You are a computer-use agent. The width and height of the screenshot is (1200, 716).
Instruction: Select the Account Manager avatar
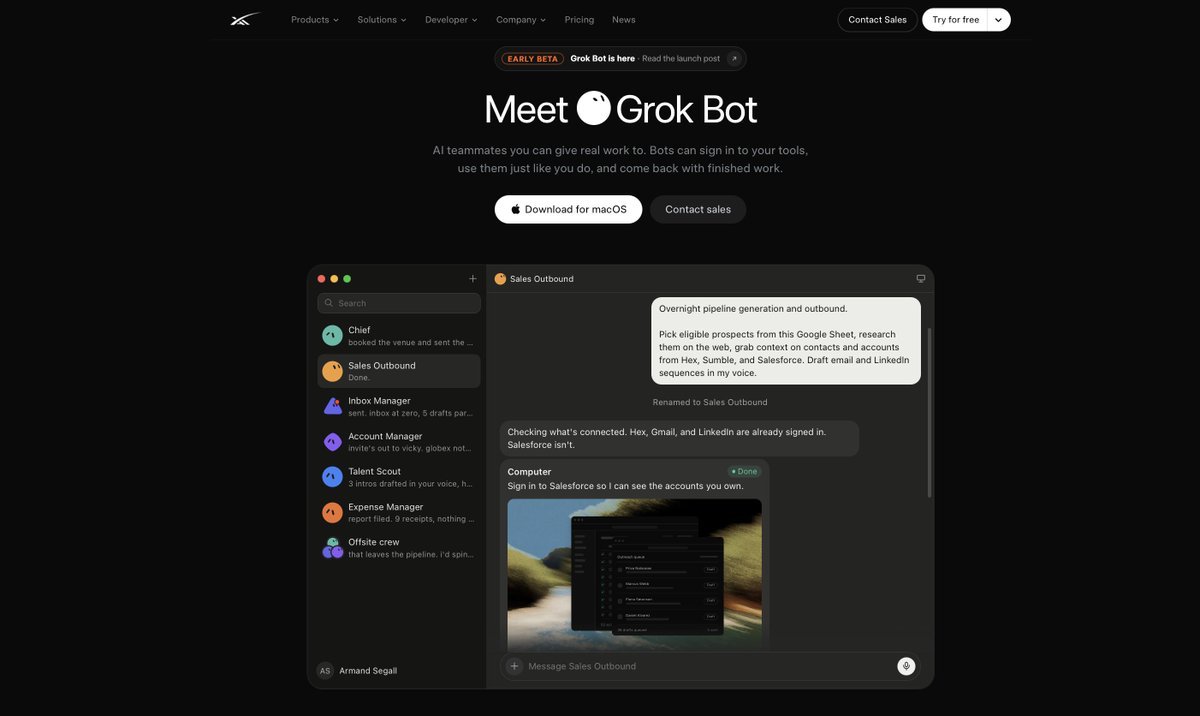tap(332, 442)
